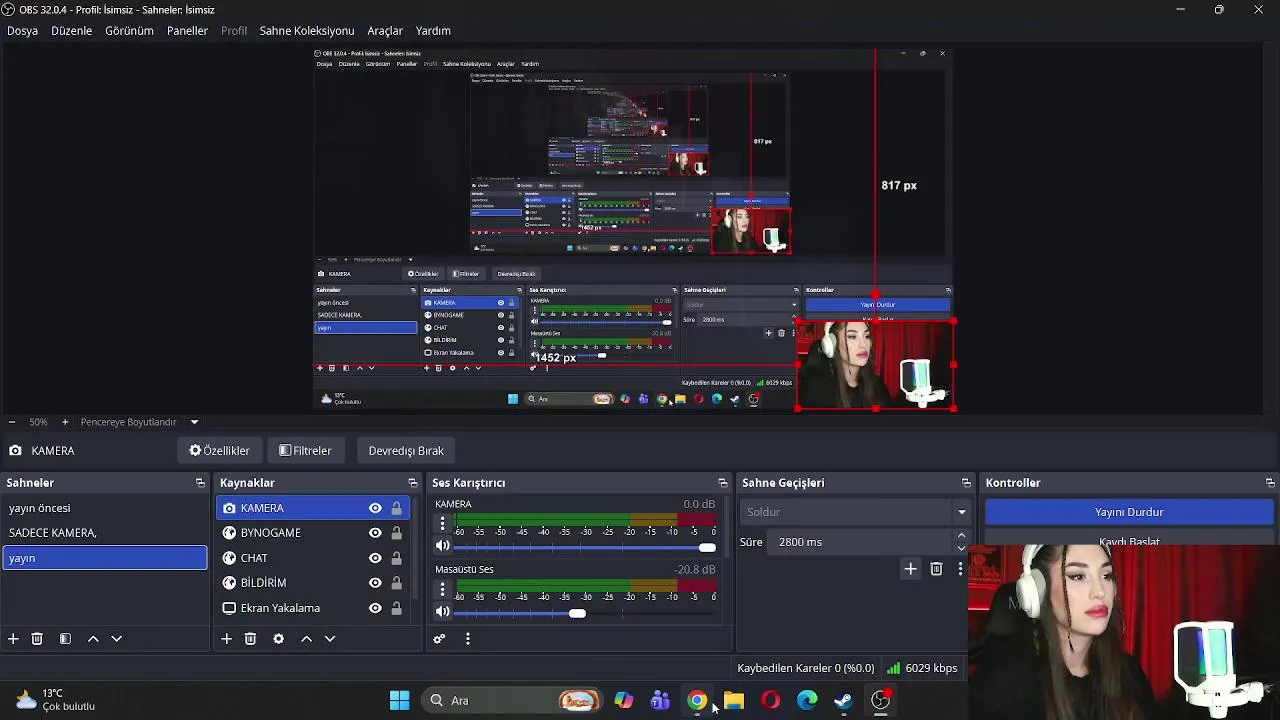Decrease the transition Süre value
The width and height of the screenshot is (1280, 720).
[x=961, y=548]
